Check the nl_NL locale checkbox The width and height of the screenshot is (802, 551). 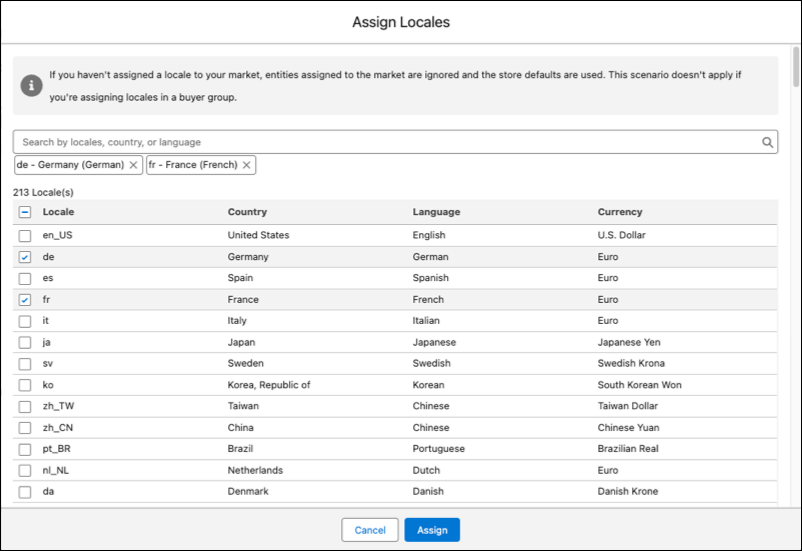25,471
